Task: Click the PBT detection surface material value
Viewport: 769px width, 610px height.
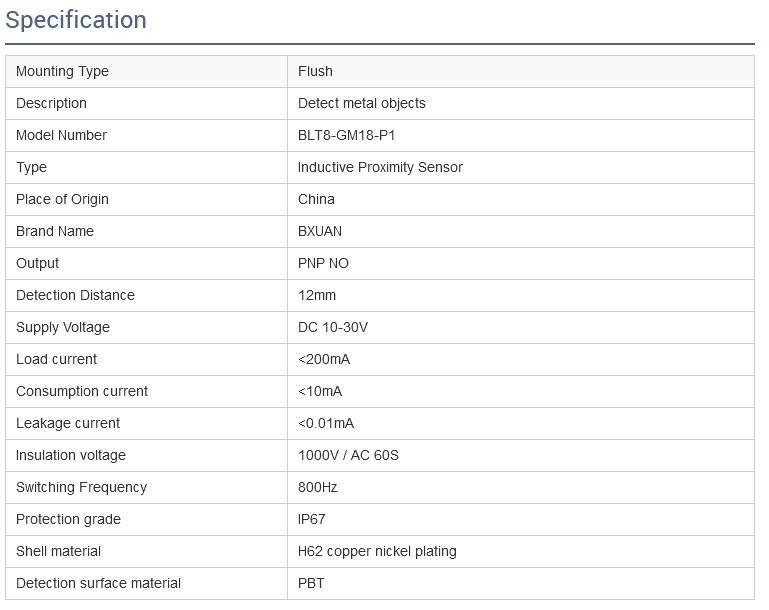Action: [x=311, y=583]
